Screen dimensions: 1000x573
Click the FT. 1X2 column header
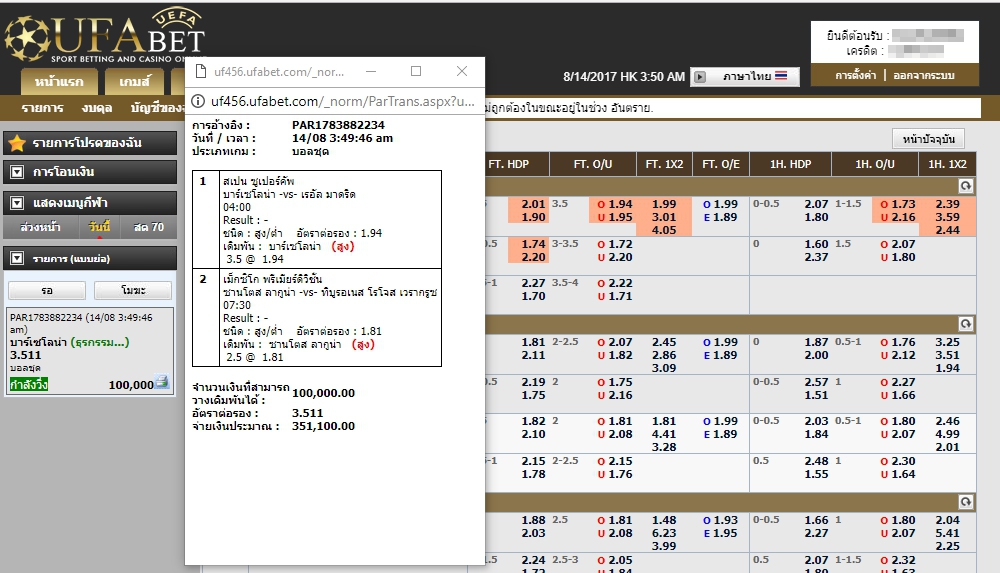click(x=664, y=164)
